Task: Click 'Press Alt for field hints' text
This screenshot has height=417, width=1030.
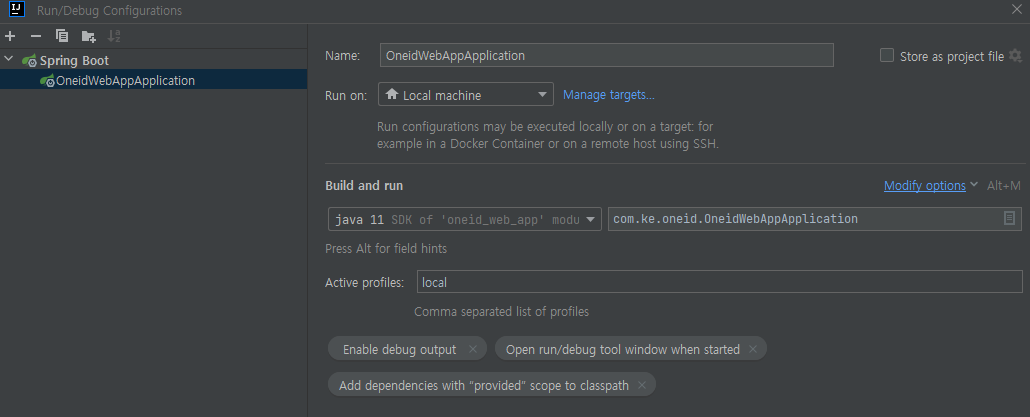Action: tap(386, 249)
